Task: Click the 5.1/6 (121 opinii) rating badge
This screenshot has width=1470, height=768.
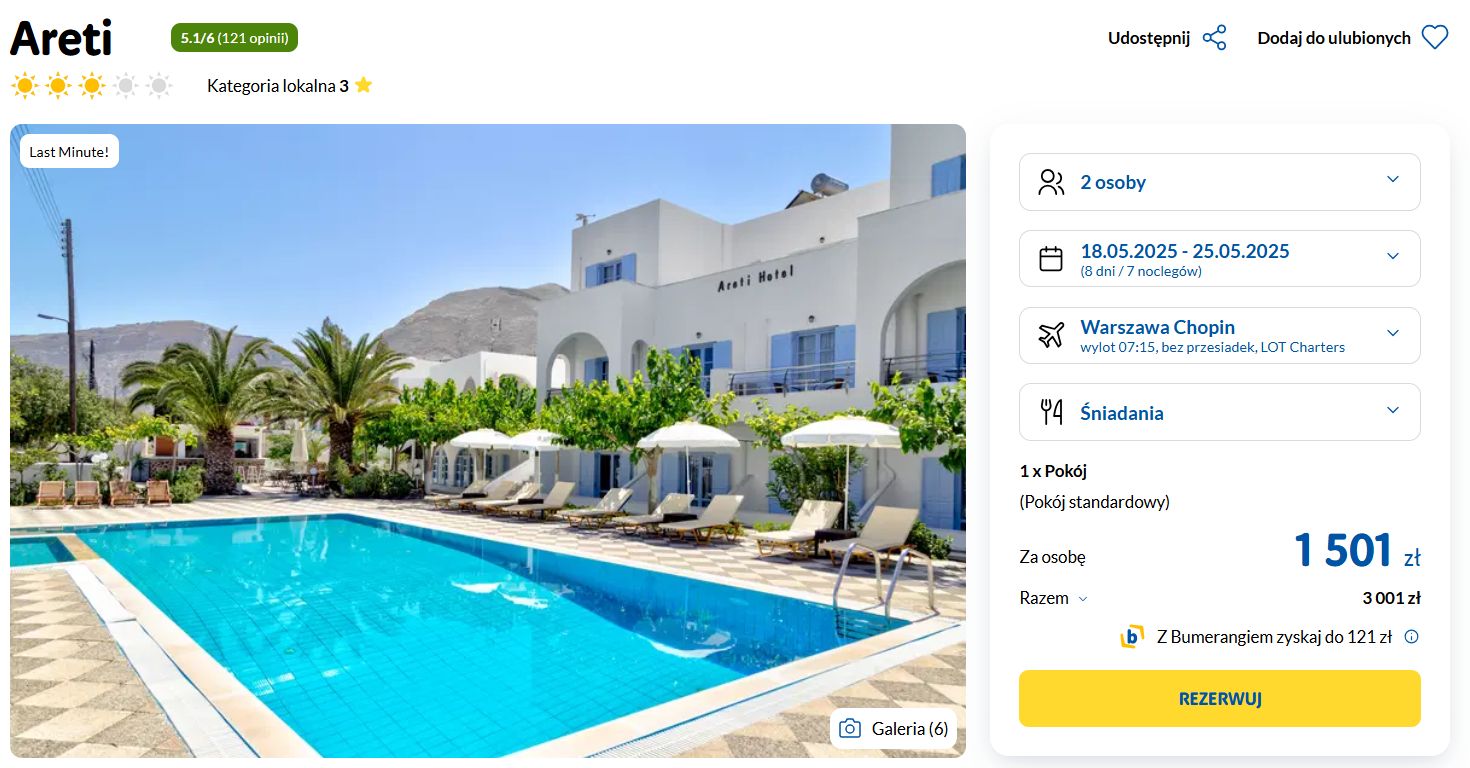Action: [235, 38]
